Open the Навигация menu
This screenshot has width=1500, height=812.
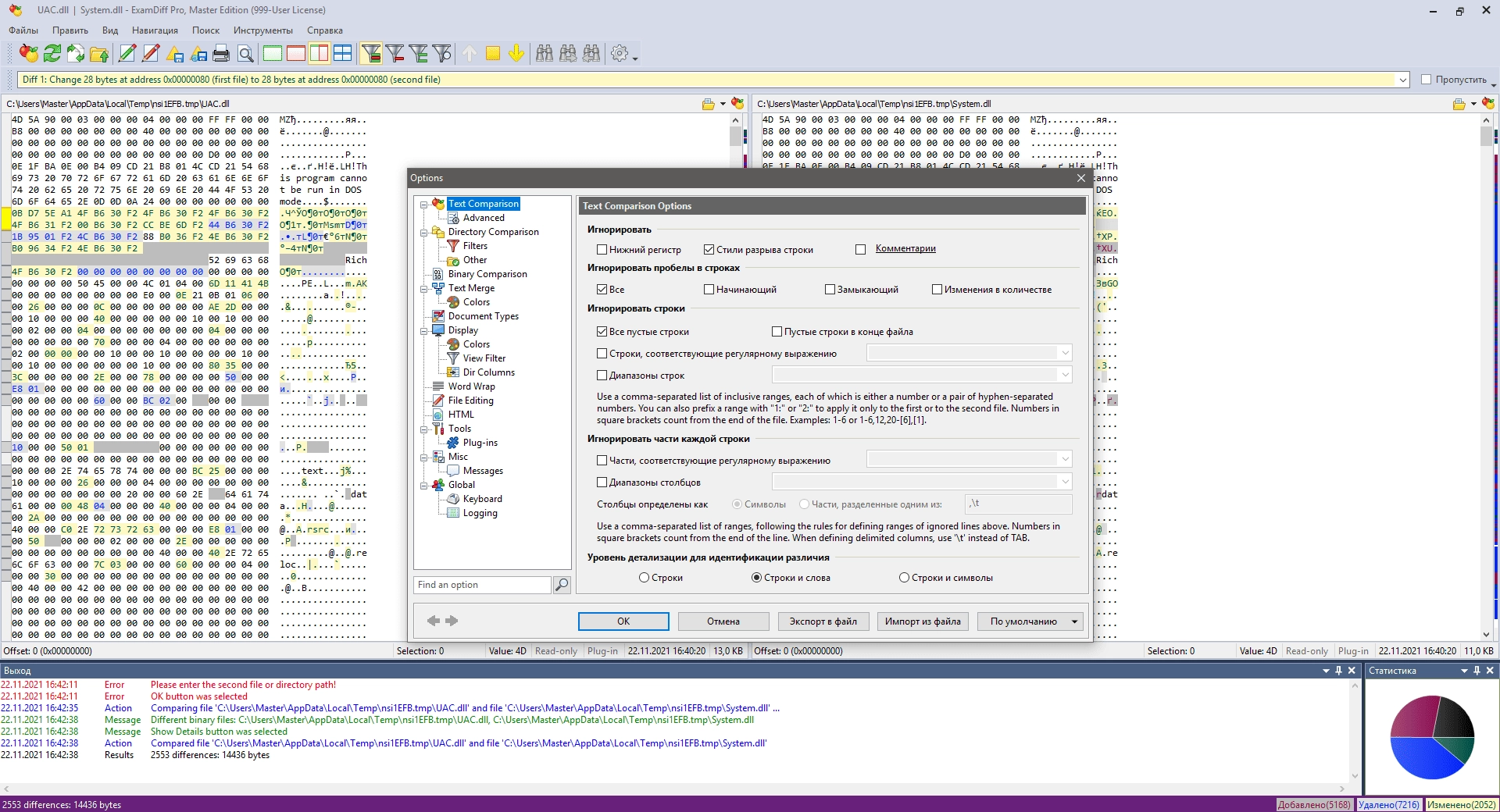pos(155,30)
